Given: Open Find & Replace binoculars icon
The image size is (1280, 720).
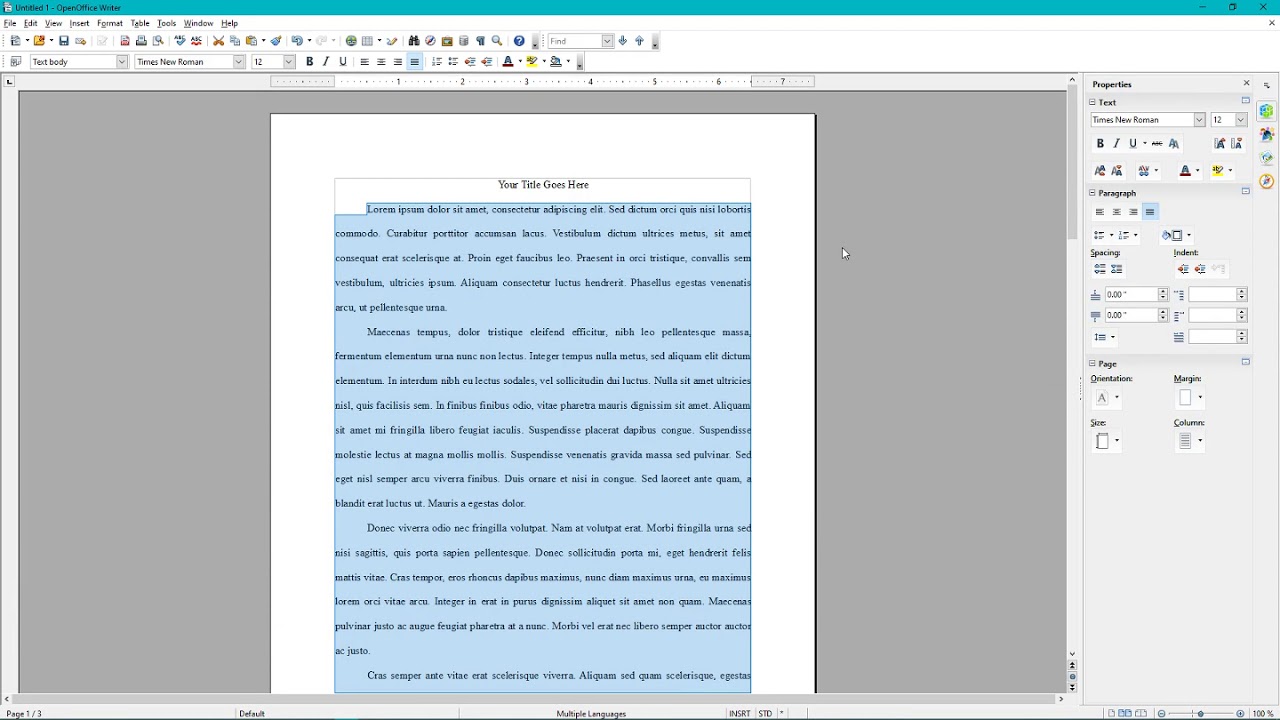Looking at the screenshot, I should (414, 41).
